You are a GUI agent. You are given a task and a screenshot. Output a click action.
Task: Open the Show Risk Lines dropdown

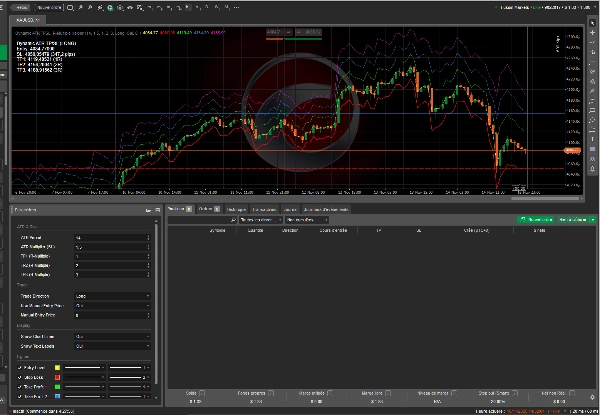pyautogui.click(x=113, y=336)
